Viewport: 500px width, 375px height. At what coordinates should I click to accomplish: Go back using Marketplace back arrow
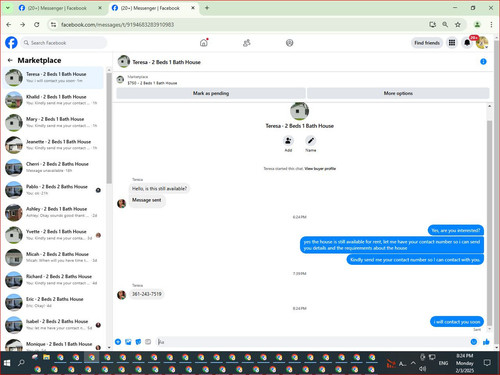10,60
